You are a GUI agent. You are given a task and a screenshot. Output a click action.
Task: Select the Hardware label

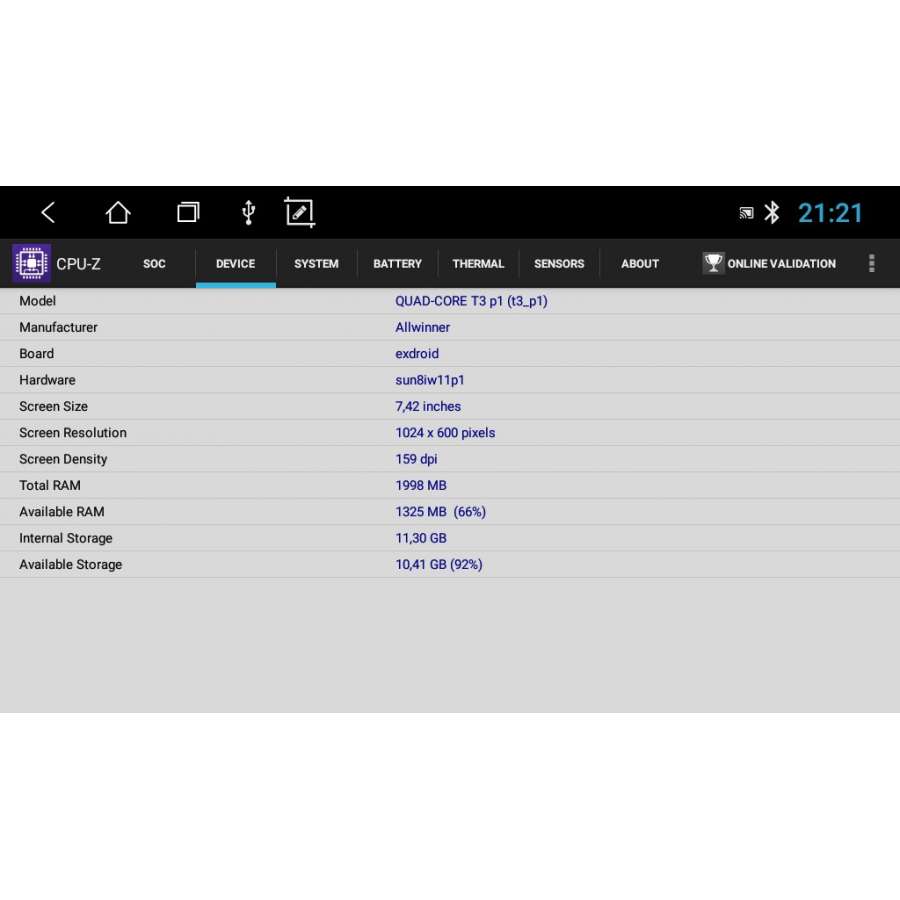(47, 380)
